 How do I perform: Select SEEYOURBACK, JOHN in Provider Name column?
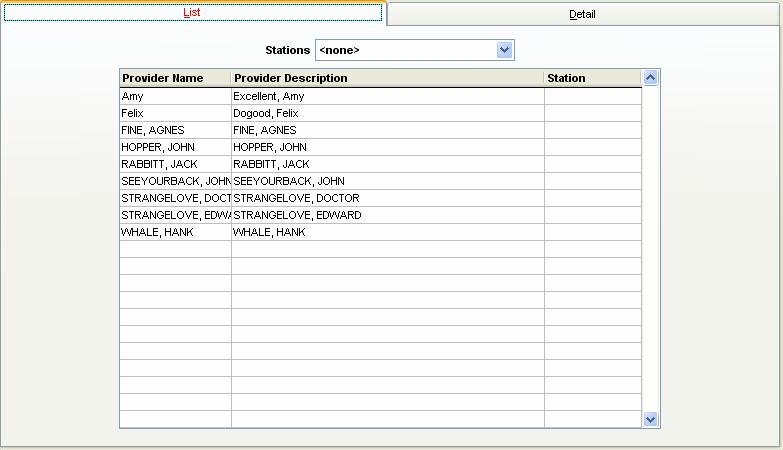coord(175,181)
